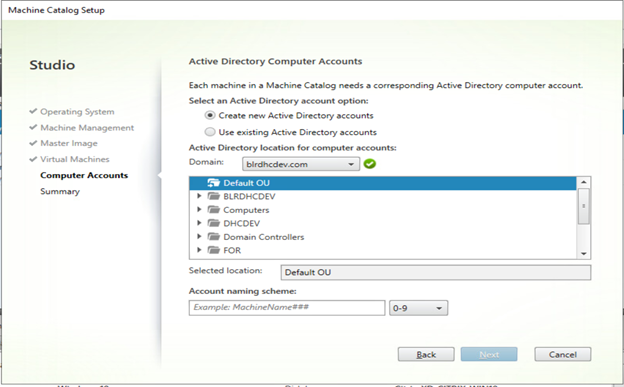
Task: Go to the Summary step
Action: click(x=60, y=192)
